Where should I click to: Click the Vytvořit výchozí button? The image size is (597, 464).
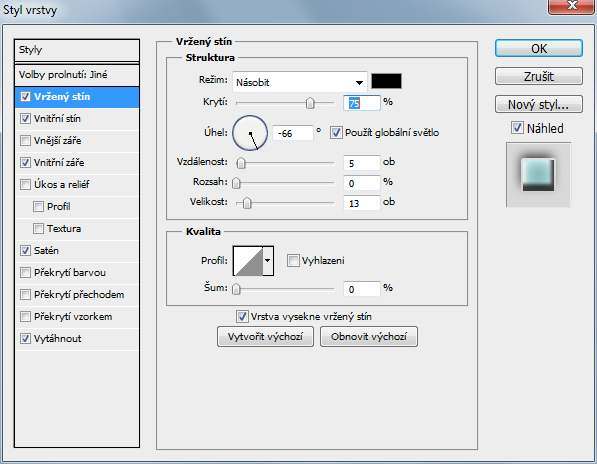pos(265,337)
